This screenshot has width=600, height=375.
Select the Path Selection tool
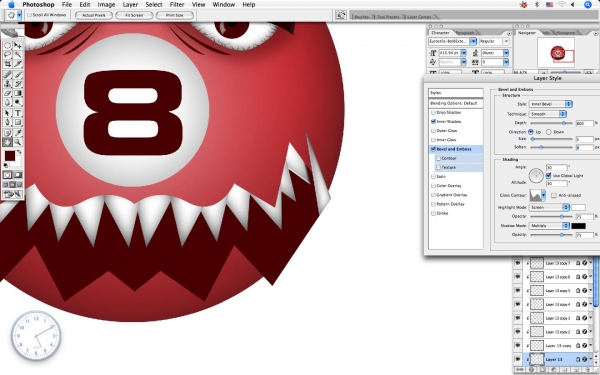(x=7, y=113)
